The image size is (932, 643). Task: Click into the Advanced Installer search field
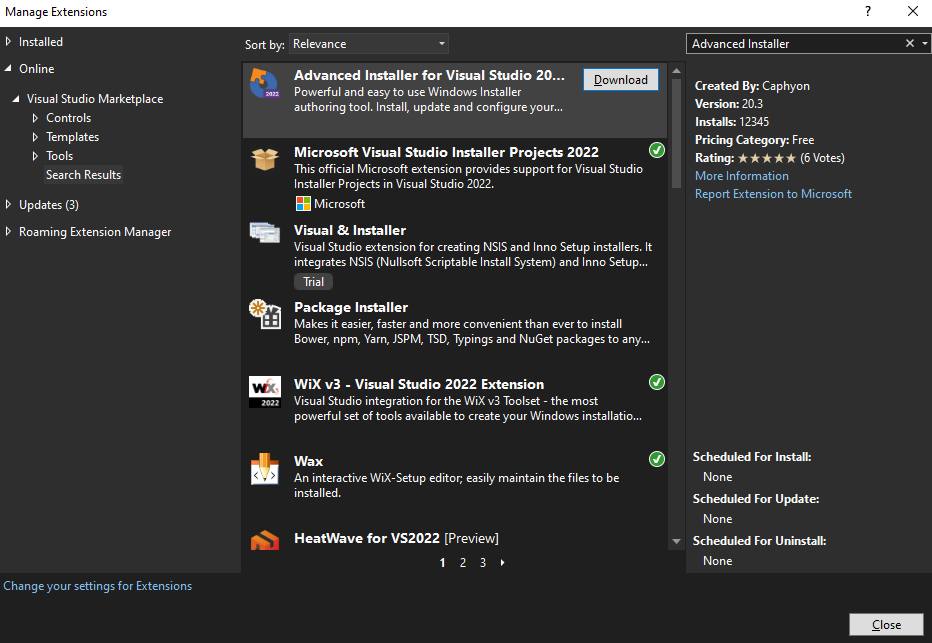pyautogui.click(x=795, y=43)
